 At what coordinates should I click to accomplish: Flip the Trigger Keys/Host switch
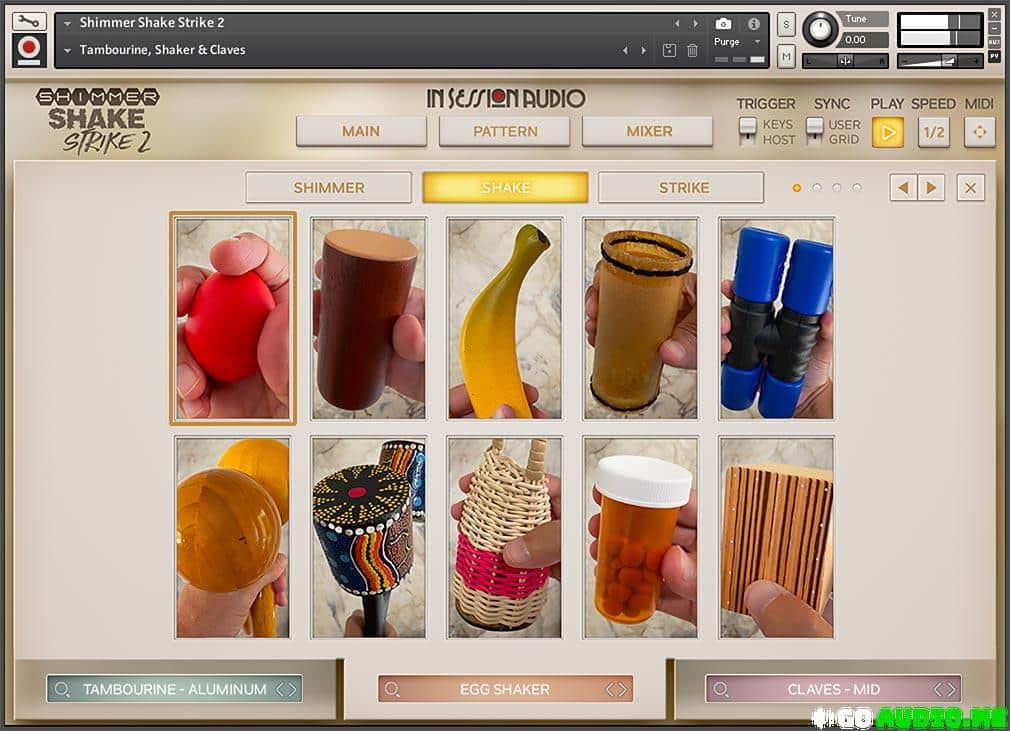click(747, 131)
